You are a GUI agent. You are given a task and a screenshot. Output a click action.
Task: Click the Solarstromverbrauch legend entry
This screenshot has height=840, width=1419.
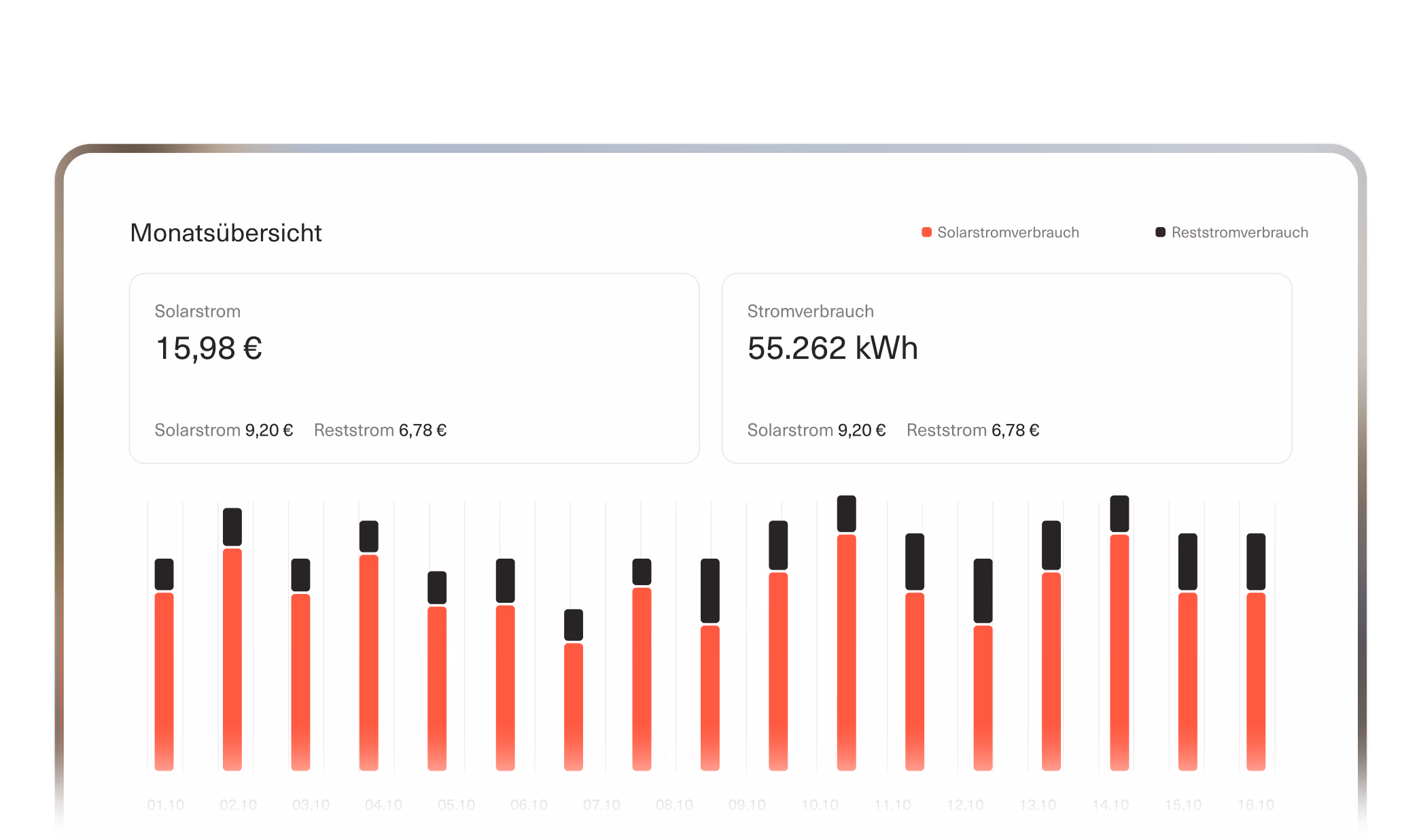(x=1000, y=232)
